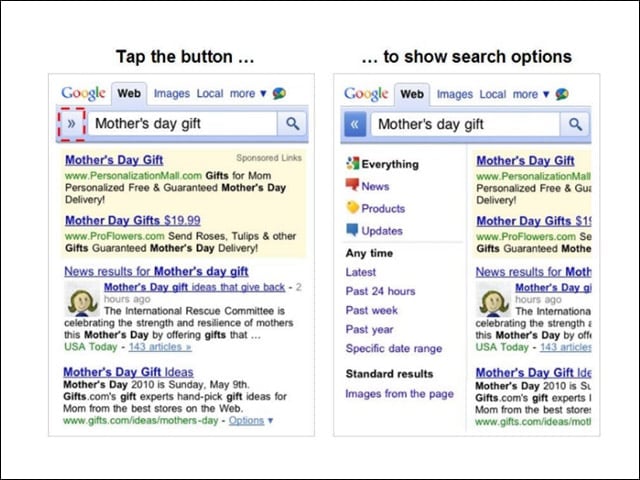This screenshot has width=640, height=480.
Task: Switch to the Images tab in the left panel
Action: point(172,93)
